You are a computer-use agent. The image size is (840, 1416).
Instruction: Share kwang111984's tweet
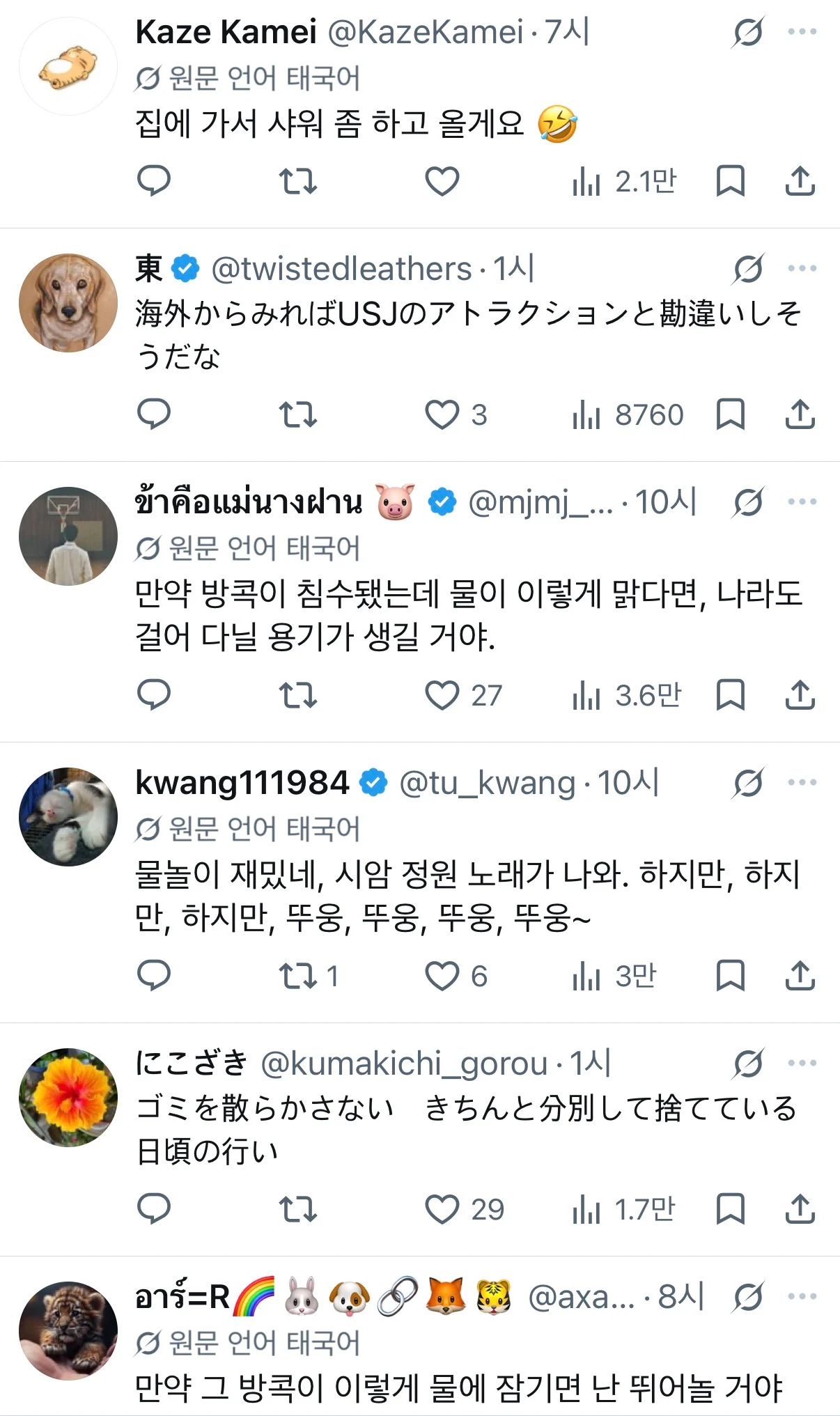800,976
